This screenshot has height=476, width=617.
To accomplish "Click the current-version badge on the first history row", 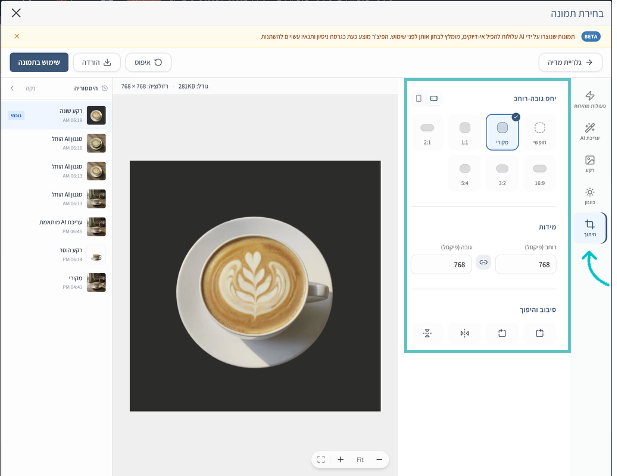I will [x=16, y=115].
